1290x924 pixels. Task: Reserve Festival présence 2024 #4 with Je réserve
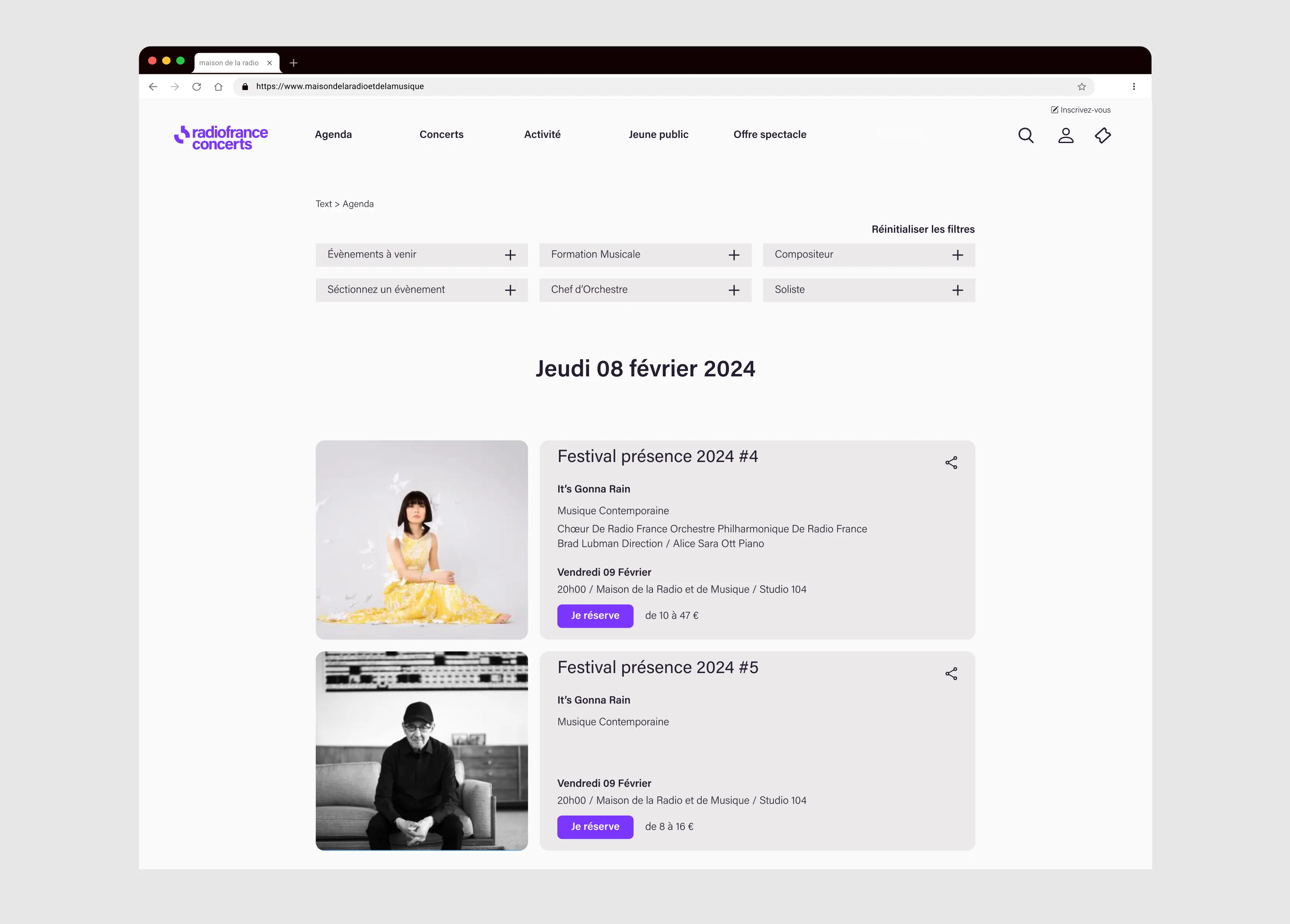click(x=595, y=616)
